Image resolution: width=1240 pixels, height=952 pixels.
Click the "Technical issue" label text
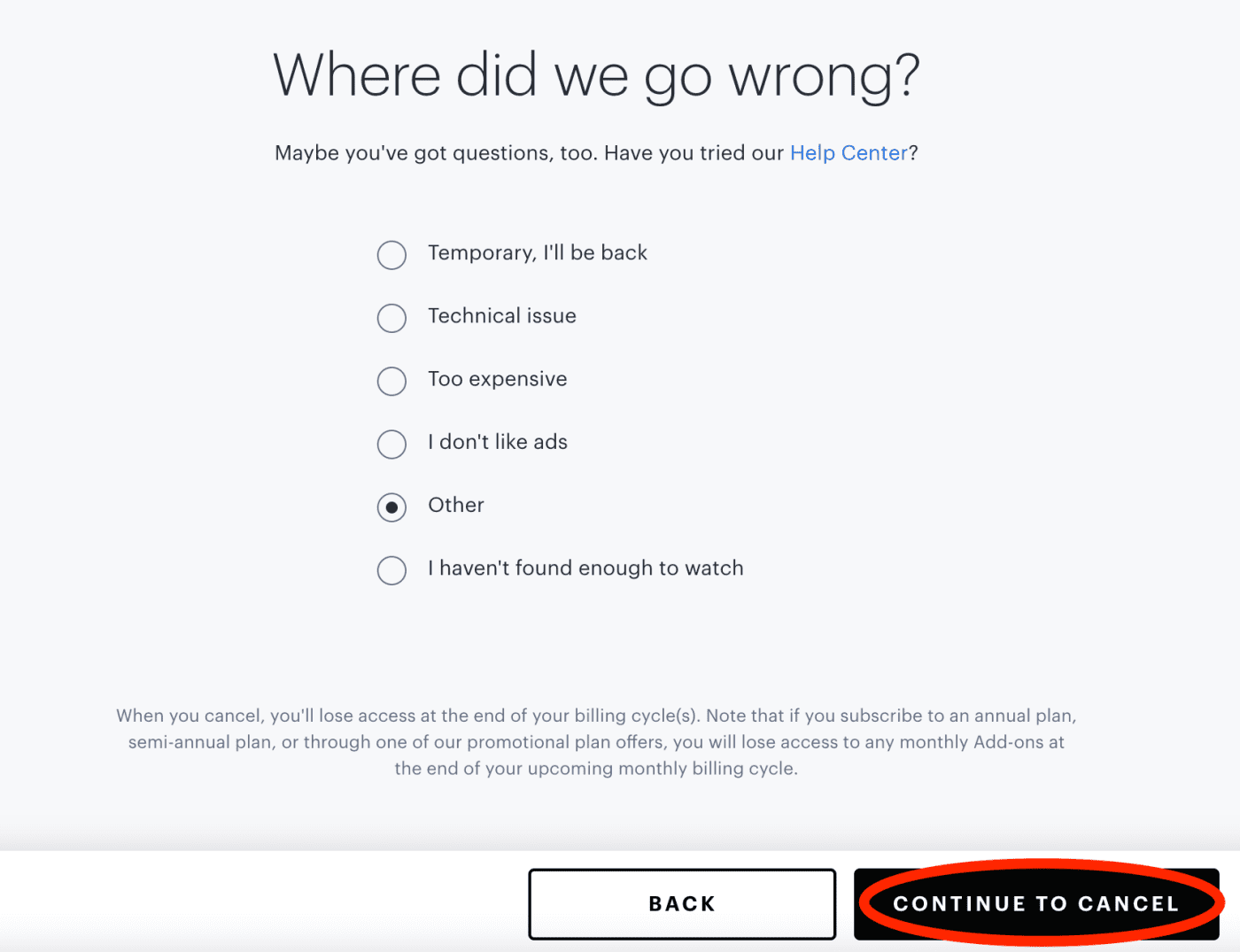(x=501, y=316)
